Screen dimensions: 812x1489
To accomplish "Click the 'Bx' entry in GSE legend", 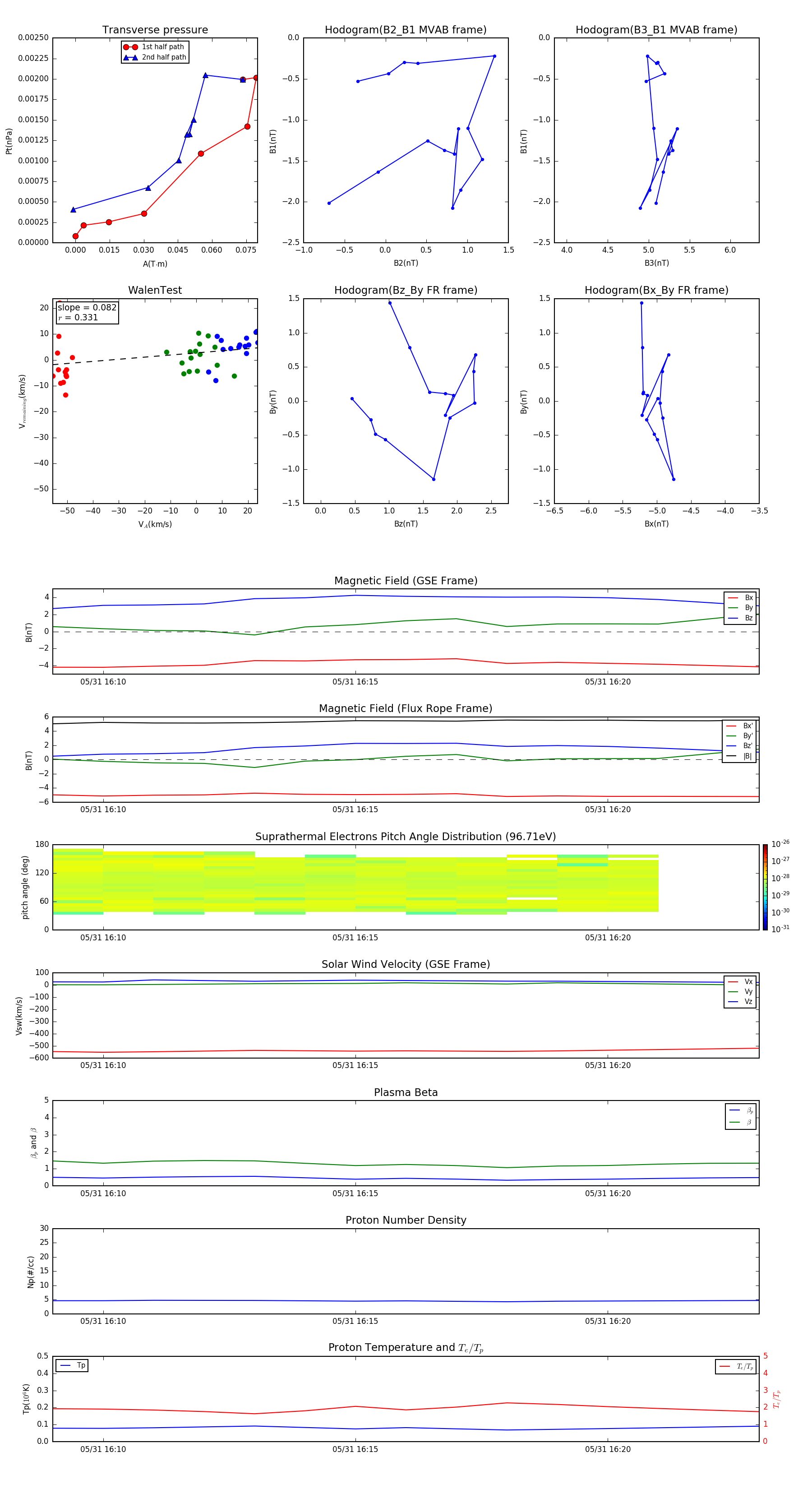I will (740, 598).
